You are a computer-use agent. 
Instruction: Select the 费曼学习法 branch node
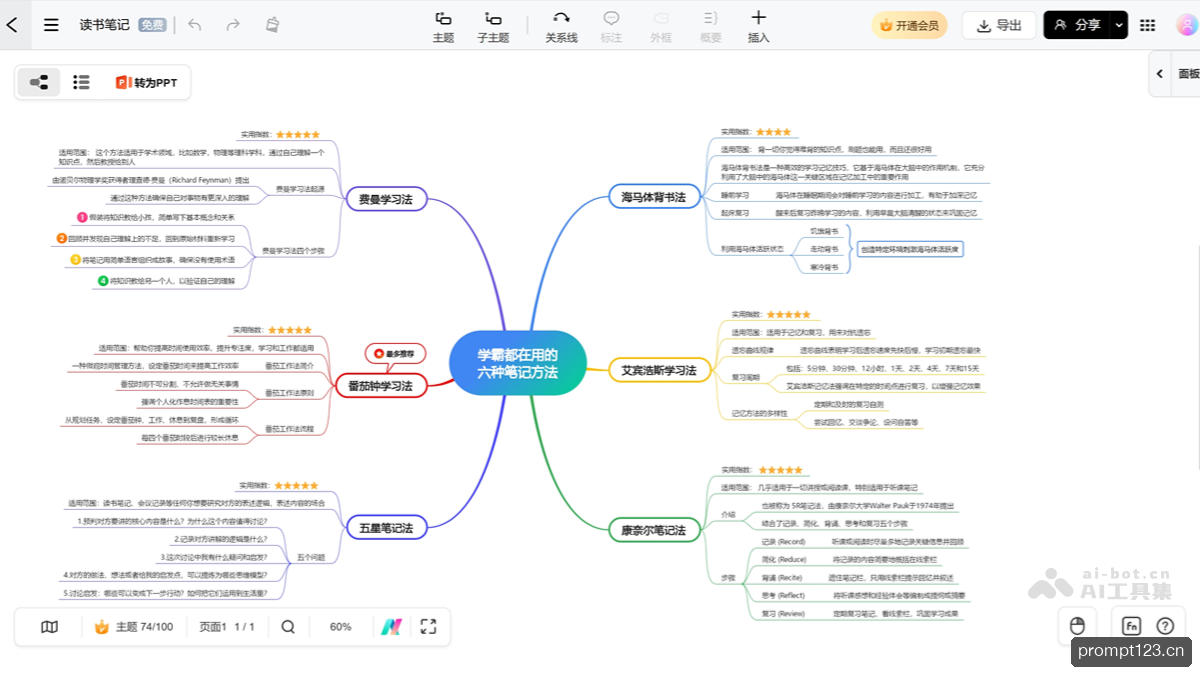coord(385,200)
